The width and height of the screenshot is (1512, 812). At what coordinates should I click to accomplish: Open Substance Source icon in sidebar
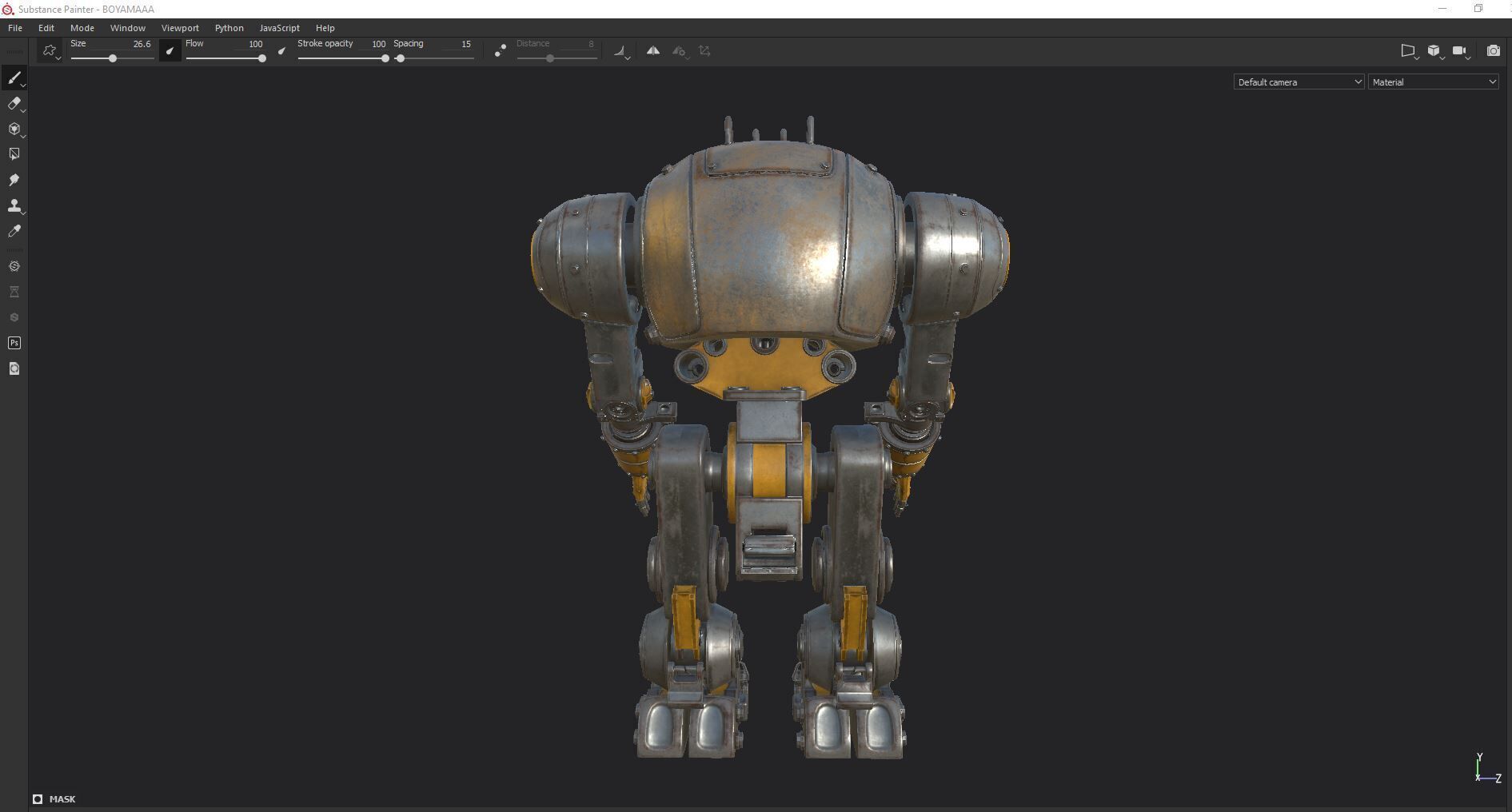click(x=14, y=266)
